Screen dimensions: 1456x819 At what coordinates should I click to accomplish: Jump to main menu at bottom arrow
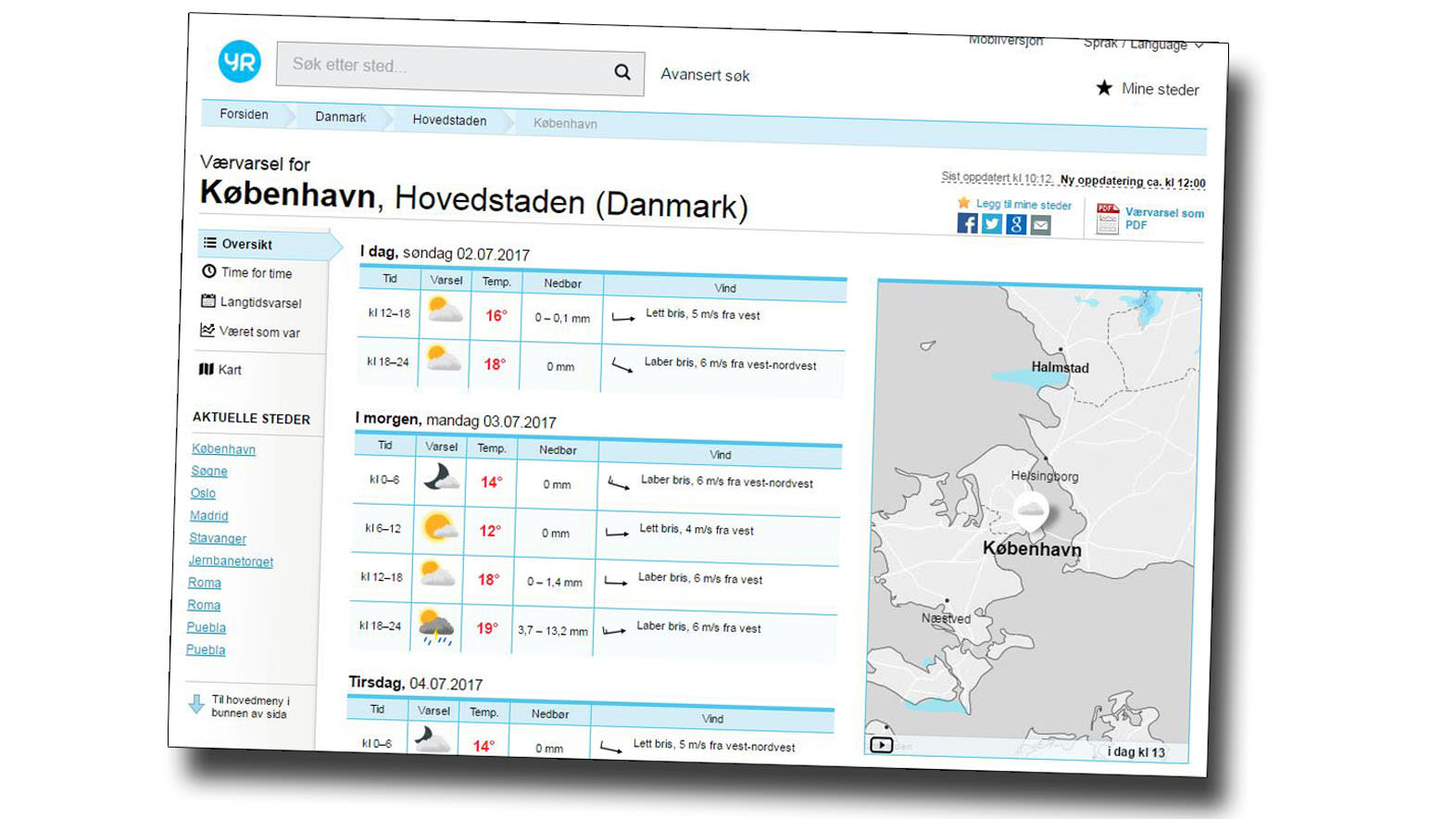point(196,705)
